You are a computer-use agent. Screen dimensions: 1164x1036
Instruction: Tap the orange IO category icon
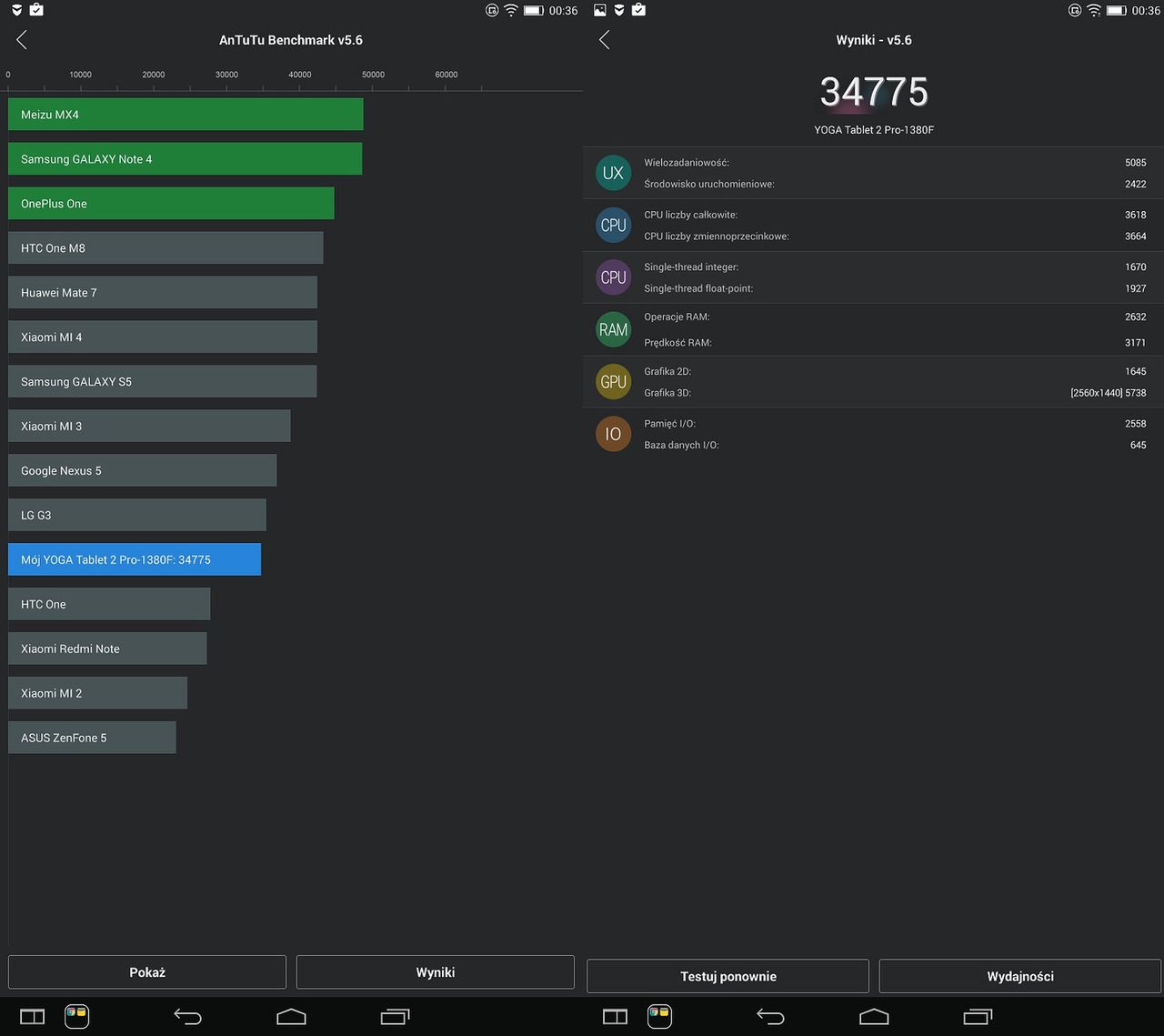click(613, 434)
